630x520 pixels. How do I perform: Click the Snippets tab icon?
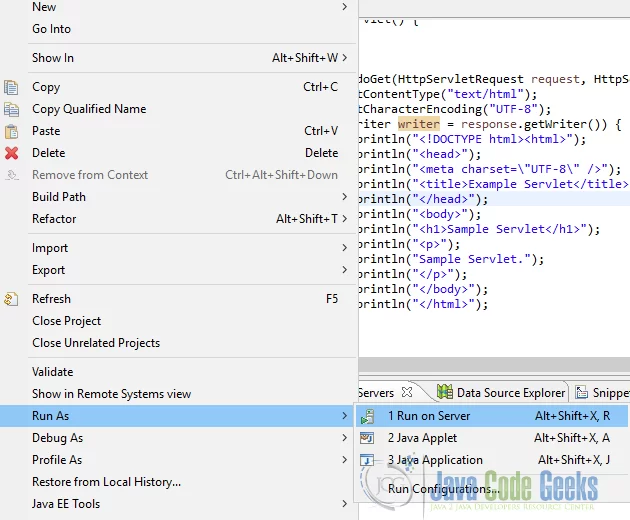click(x=581, y=393)
